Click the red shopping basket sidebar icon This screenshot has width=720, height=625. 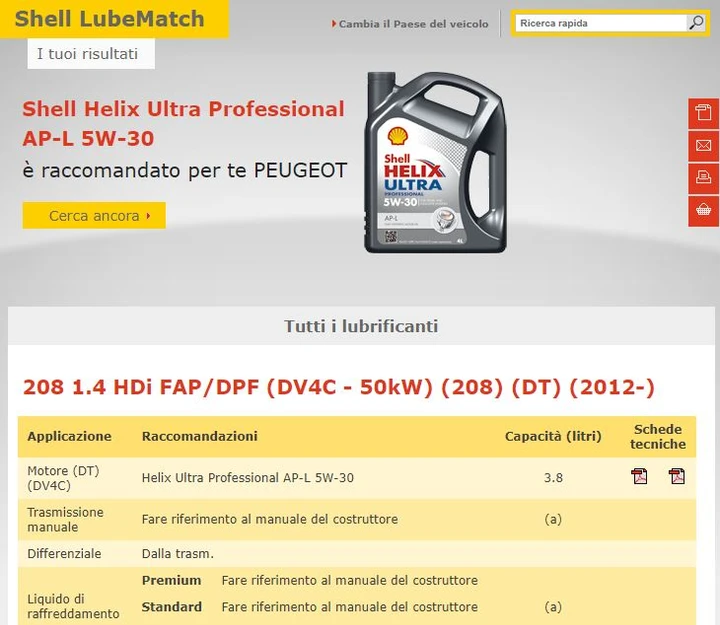(x=703, y=211)
